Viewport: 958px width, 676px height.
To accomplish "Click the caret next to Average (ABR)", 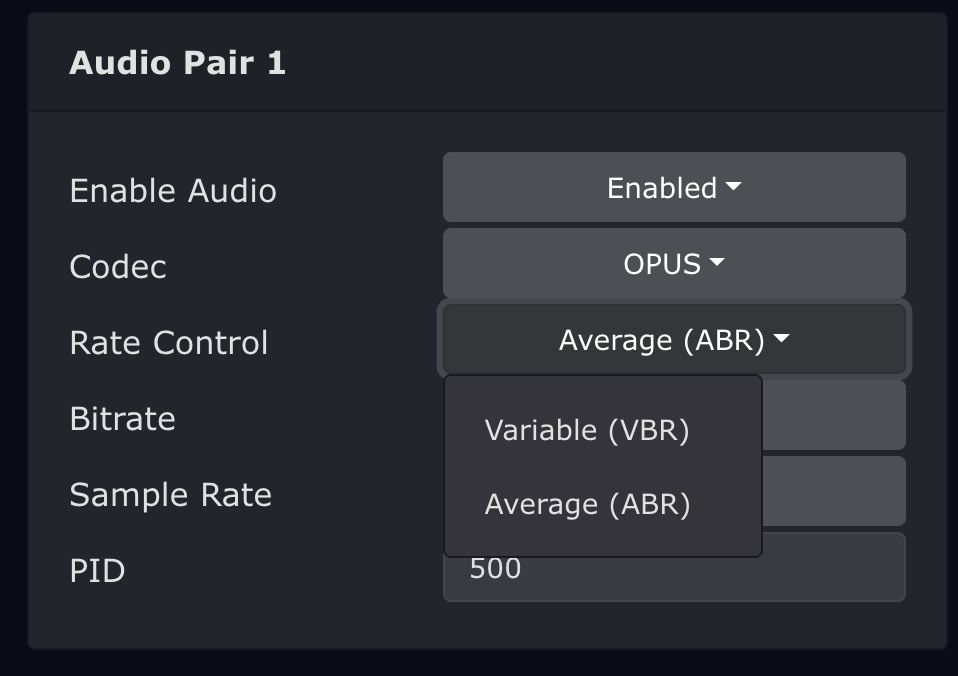I will [x=782, y=340].
